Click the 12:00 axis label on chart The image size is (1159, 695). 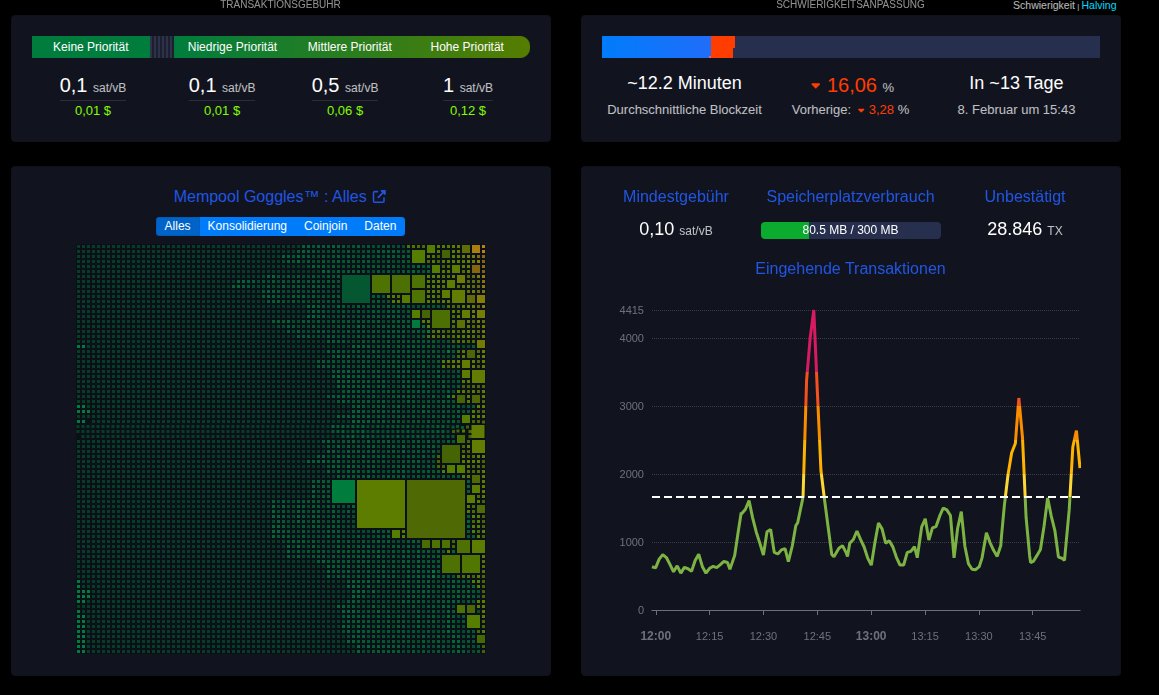pos(656,636)
